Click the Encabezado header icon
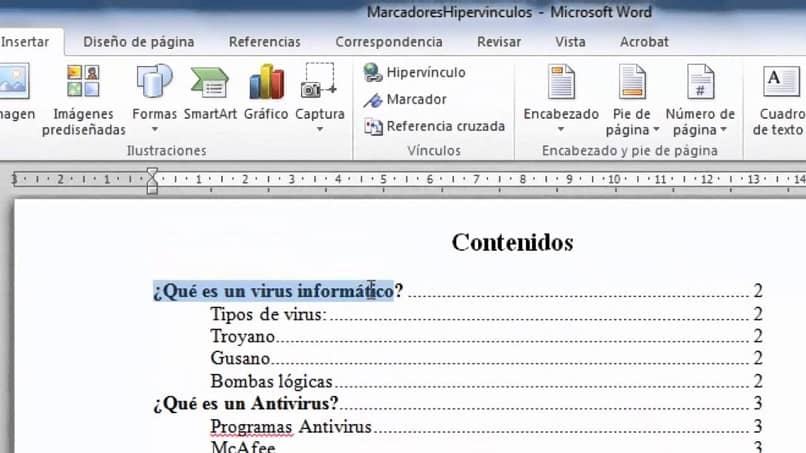806x453 pixels. [561, 82]
